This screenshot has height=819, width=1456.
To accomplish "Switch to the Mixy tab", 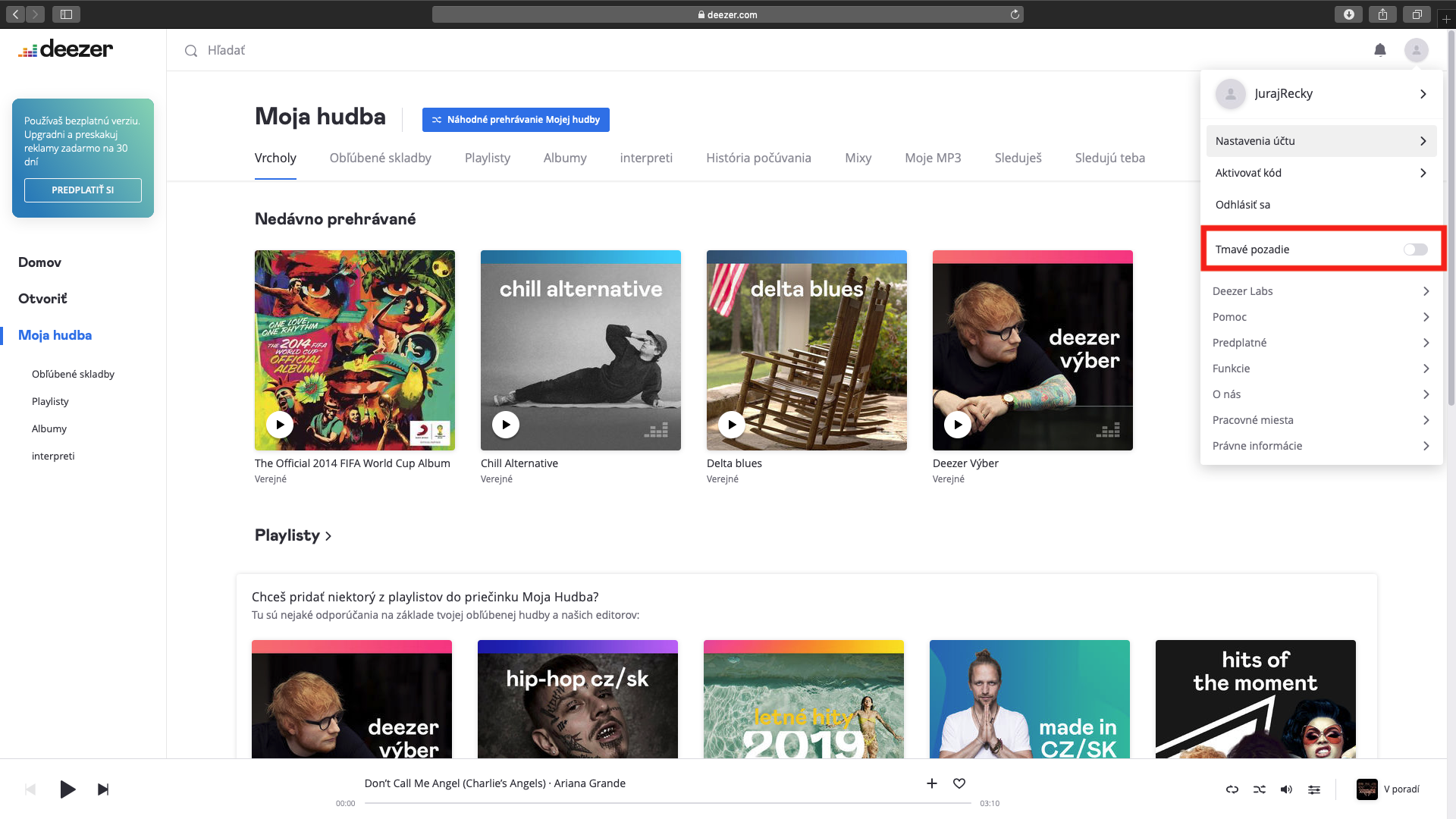I will point(858,158).
